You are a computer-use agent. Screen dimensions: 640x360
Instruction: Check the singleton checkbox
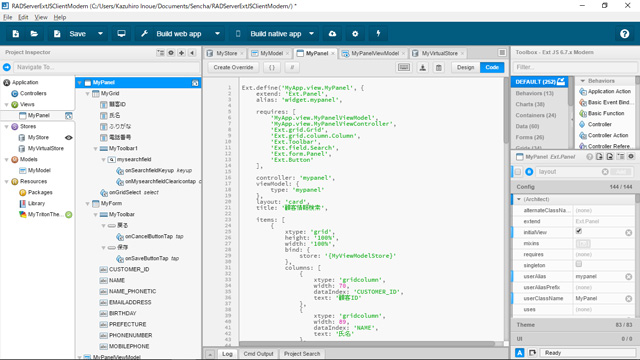[578, 264]
